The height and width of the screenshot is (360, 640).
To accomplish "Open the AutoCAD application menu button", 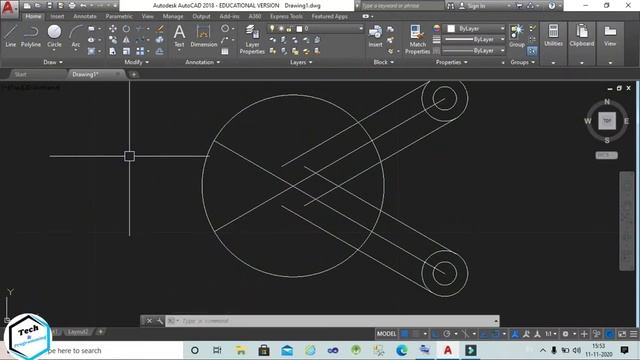I will click(x=9, y=8).
